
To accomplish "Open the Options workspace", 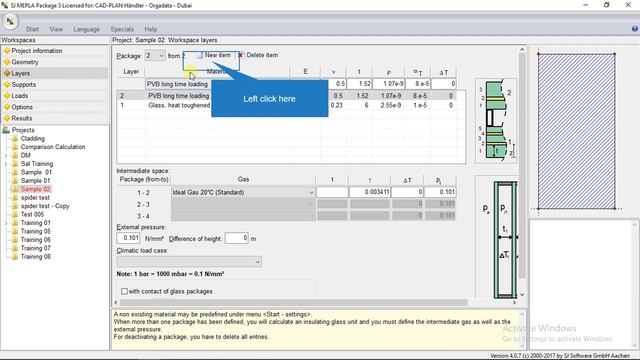I will 22,107.
